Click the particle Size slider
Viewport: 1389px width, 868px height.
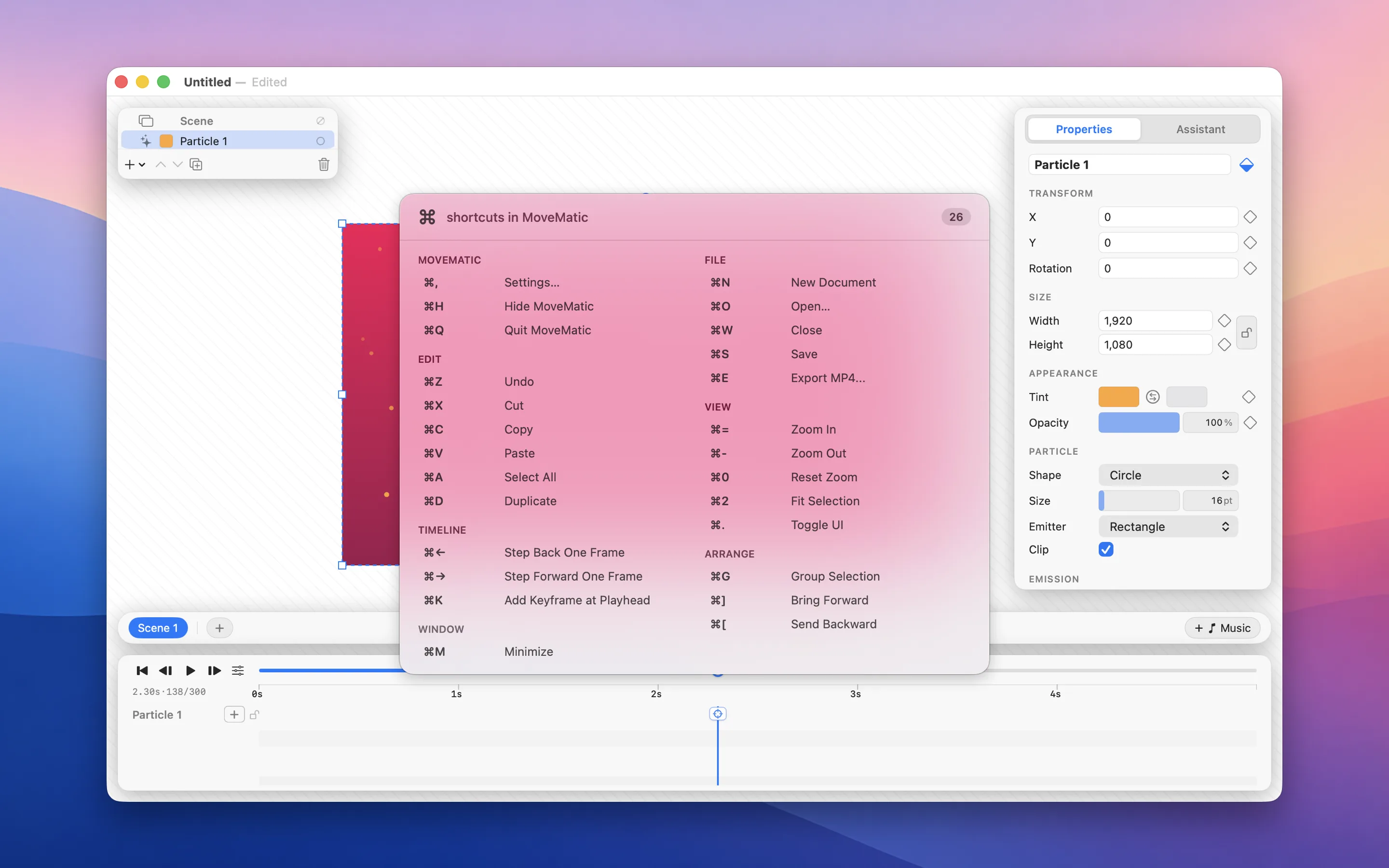[1139, 501]
